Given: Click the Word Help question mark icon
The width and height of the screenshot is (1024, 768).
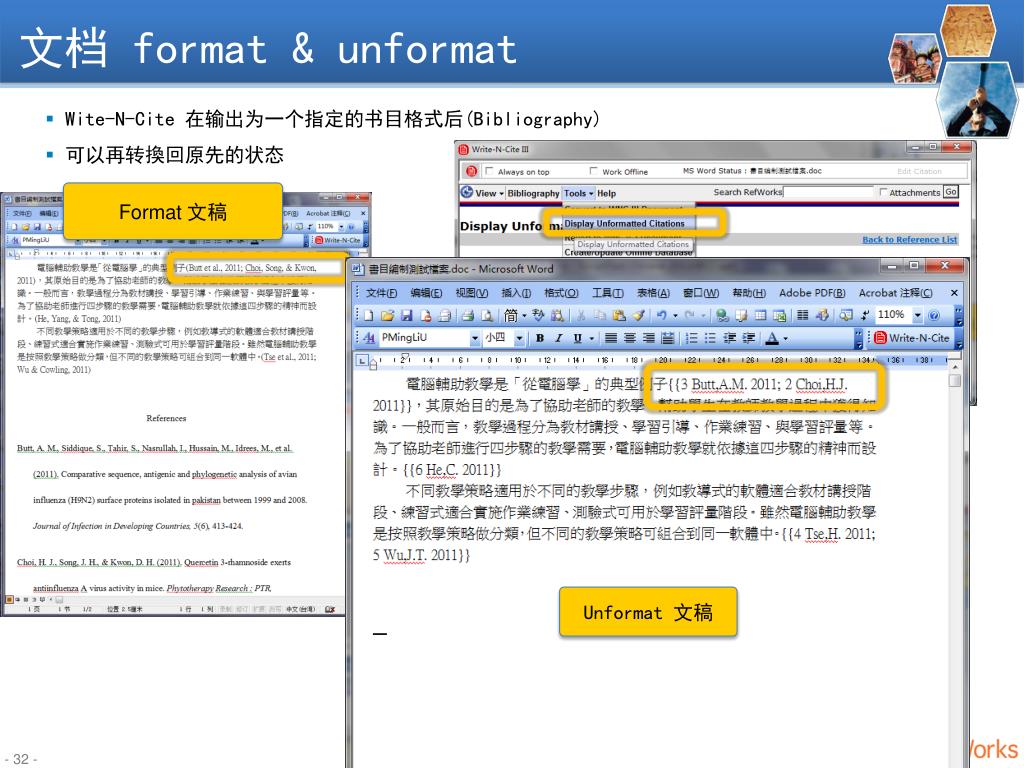Looking at the screenshot, I should click(x=934, y=316).
